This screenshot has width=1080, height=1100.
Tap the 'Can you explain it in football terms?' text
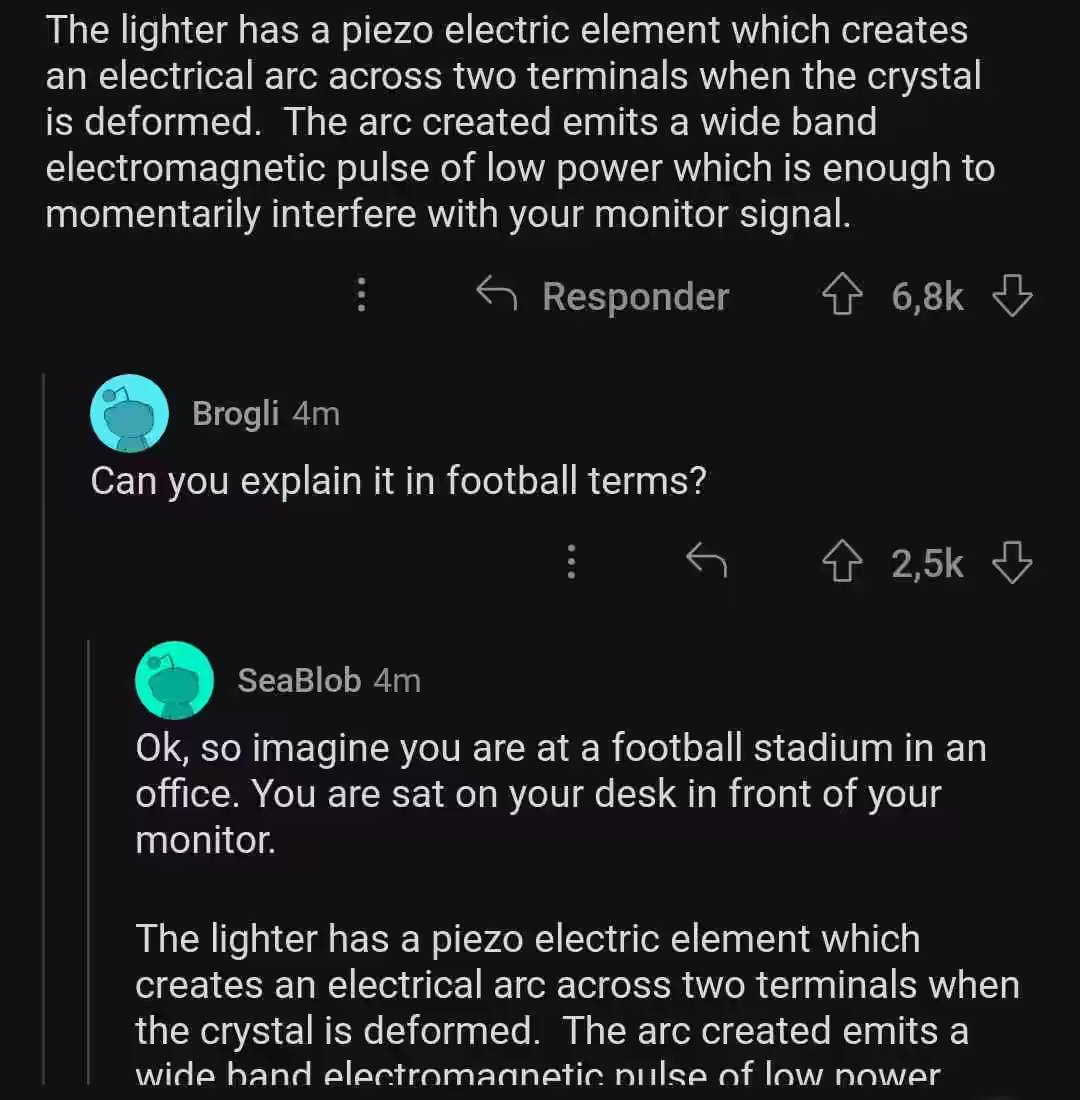tap(399, 481)
